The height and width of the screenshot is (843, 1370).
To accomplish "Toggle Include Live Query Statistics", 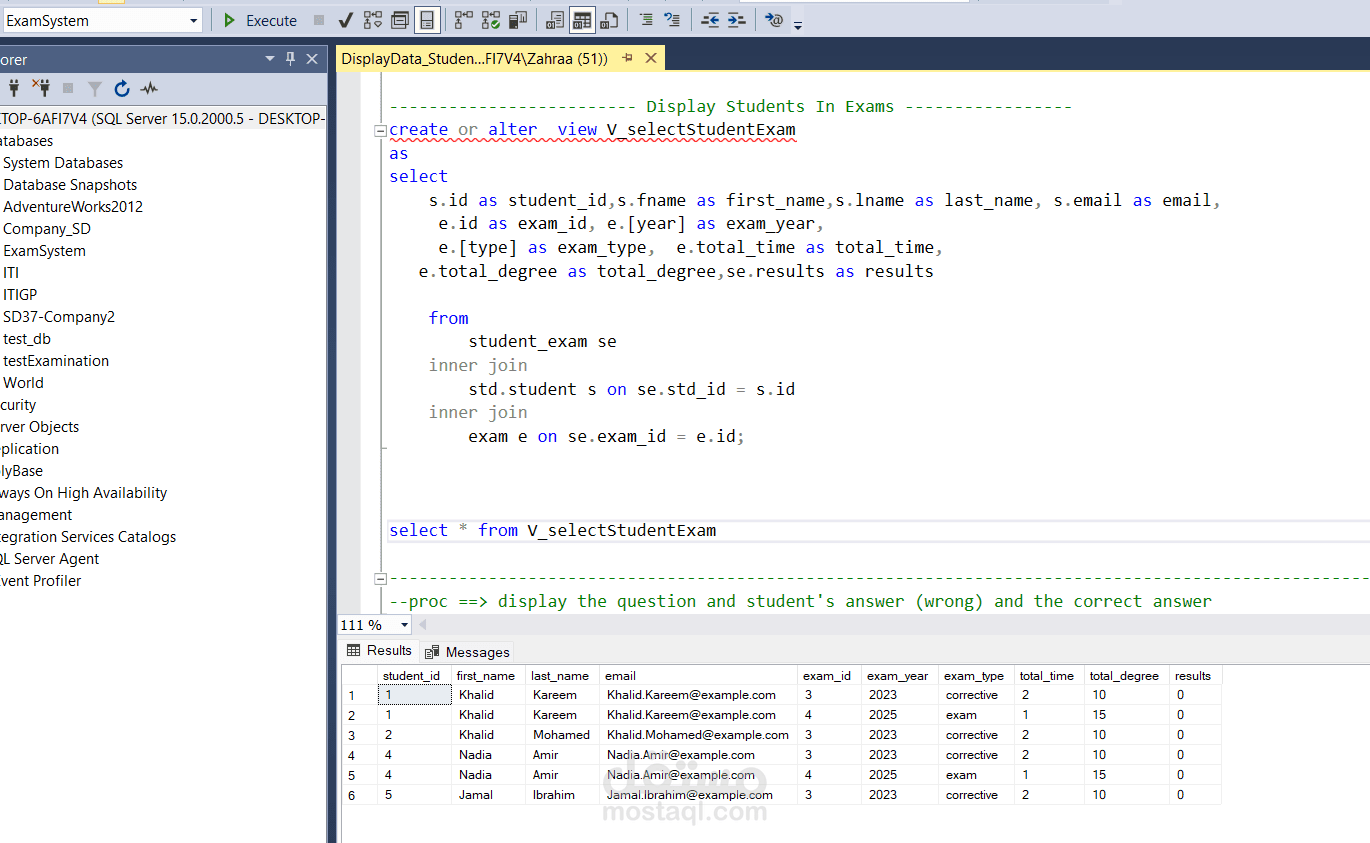I will 491,20.
